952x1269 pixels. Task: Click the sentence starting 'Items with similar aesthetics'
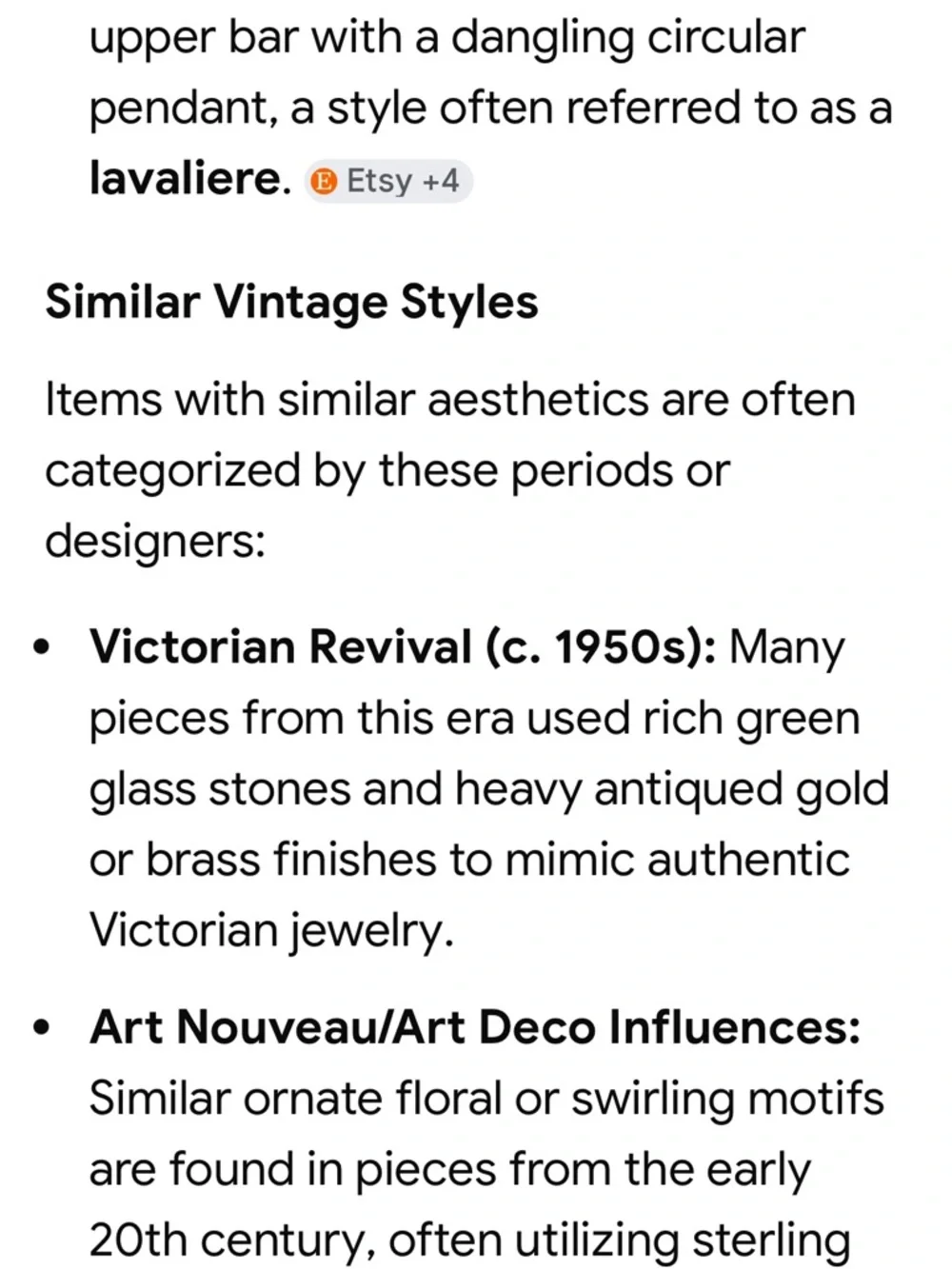click(x=449, y=399)
